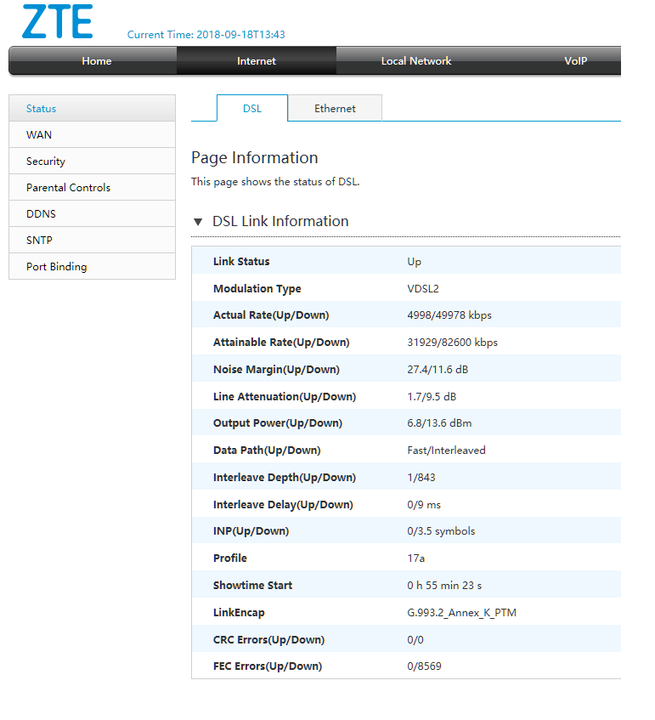
Task: Go to the Local Network tab
Action: [x=416, y=61]
